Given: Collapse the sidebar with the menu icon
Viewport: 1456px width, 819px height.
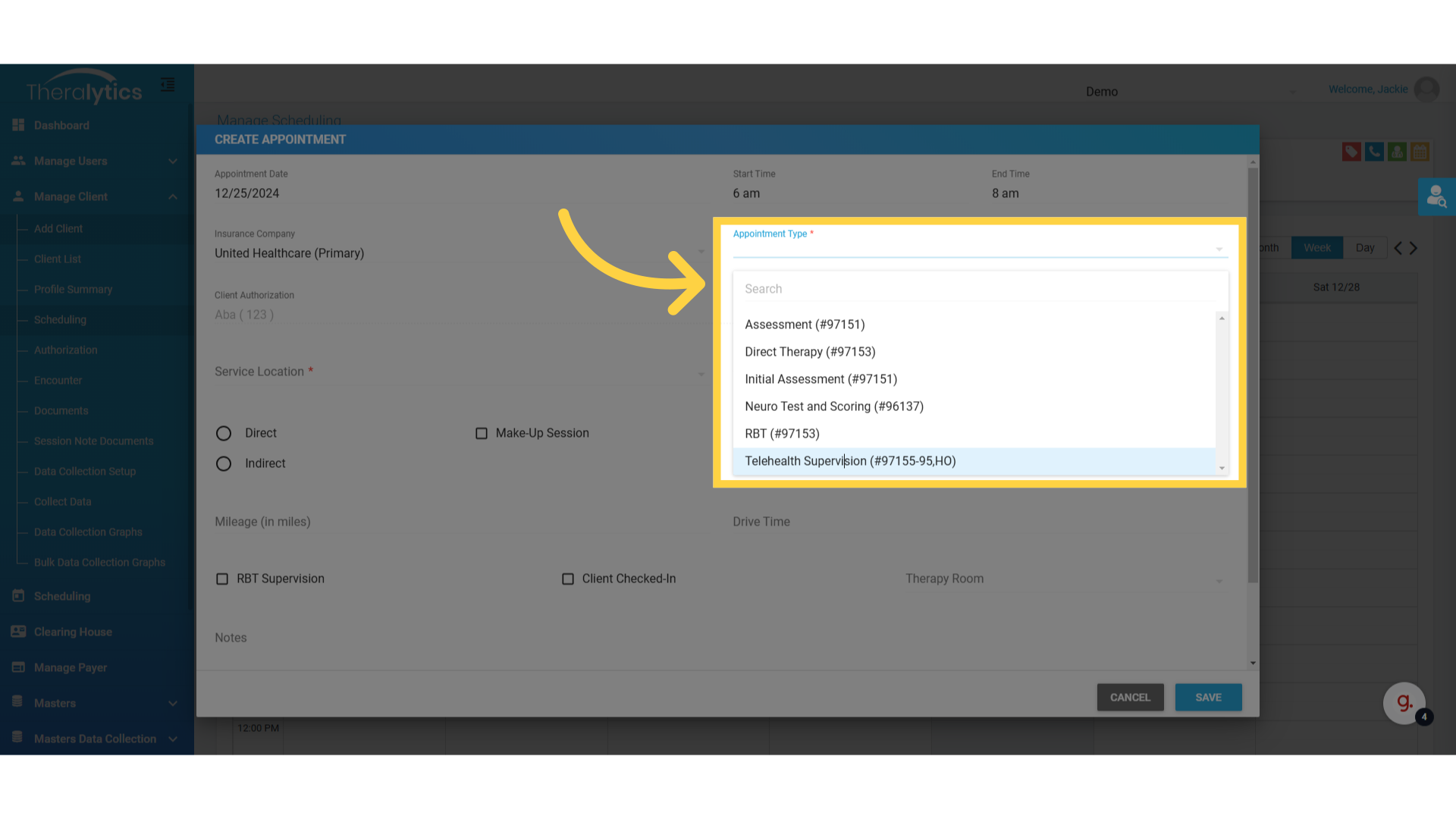Looking at the screenshot, I should [x=168, y=85].
